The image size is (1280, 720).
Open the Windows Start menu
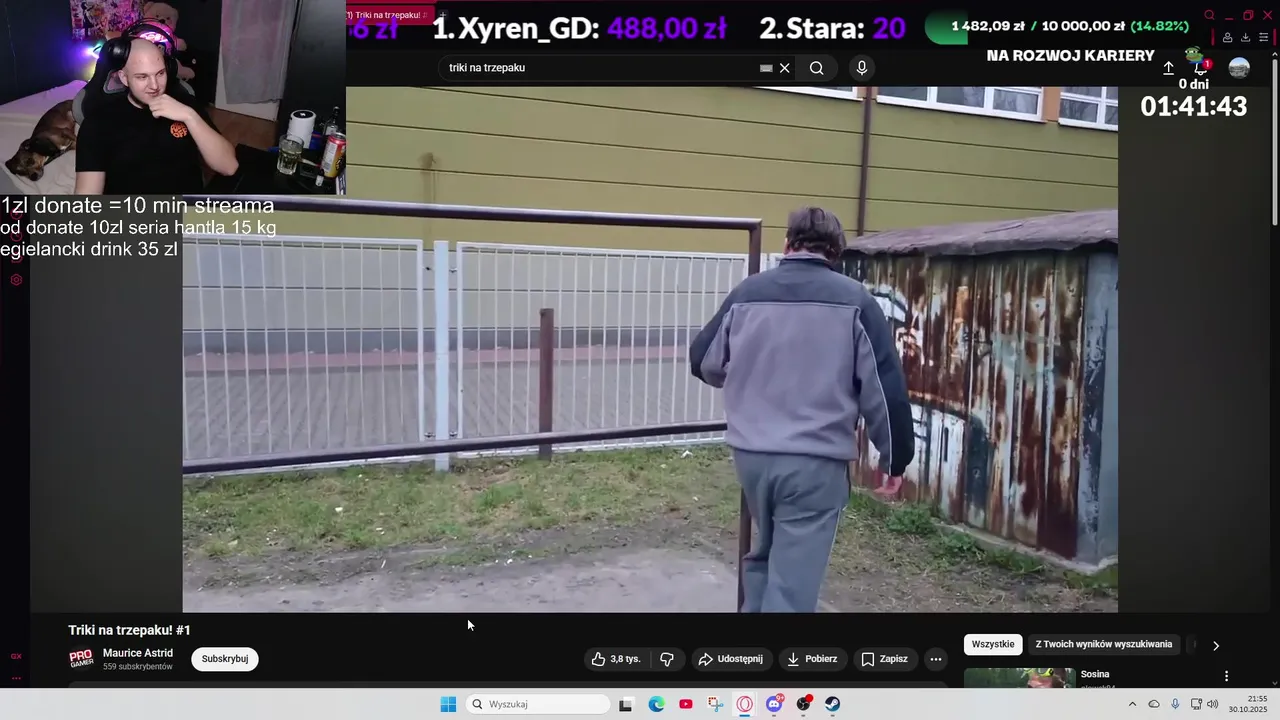(x=448, y=704)
